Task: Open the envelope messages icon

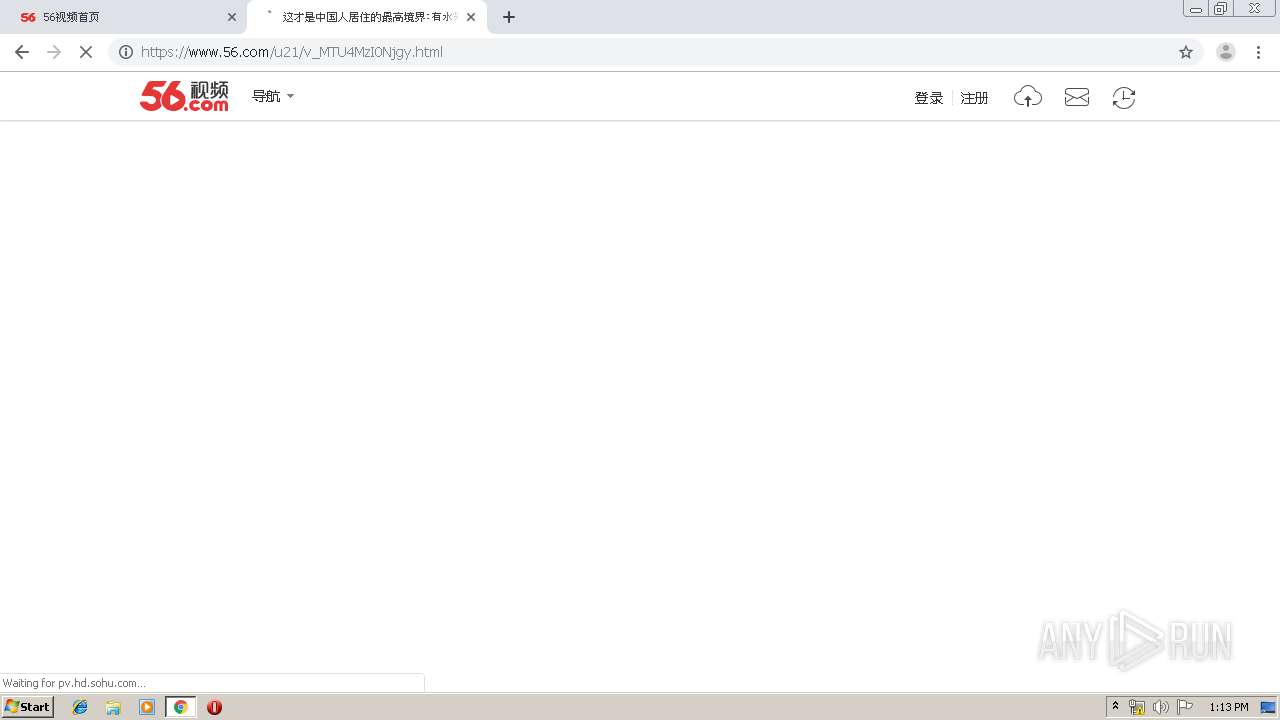Action: 1077,97
